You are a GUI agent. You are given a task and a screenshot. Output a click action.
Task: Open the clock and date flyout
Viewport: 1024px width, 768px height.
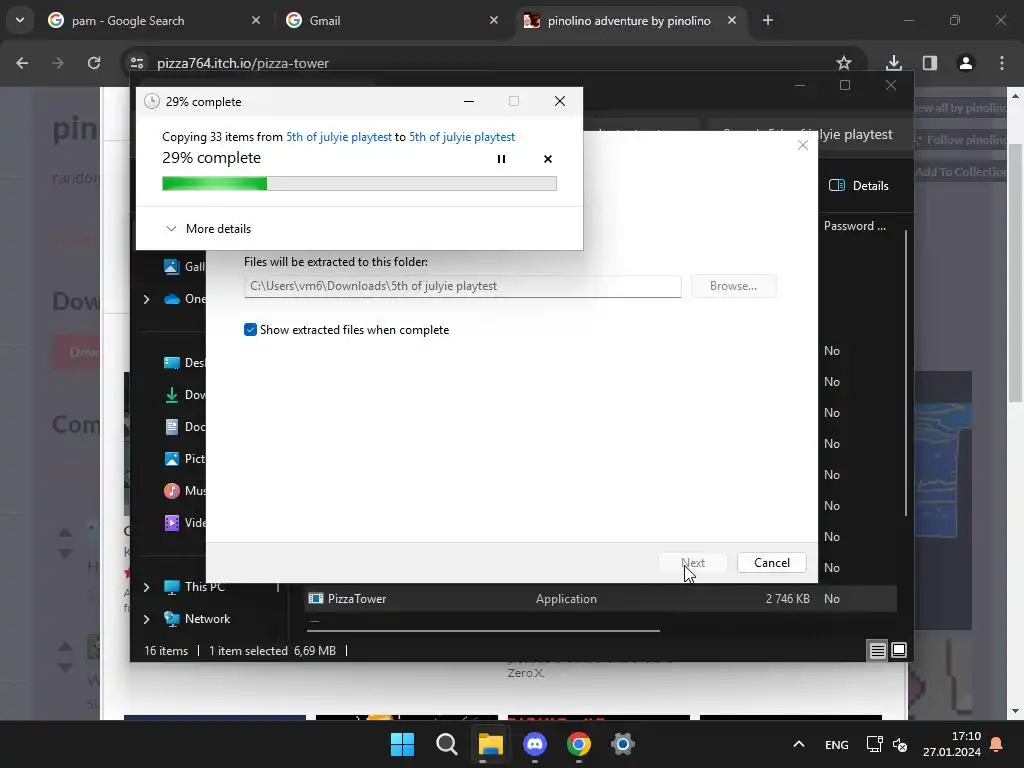(x=952, y=744)
